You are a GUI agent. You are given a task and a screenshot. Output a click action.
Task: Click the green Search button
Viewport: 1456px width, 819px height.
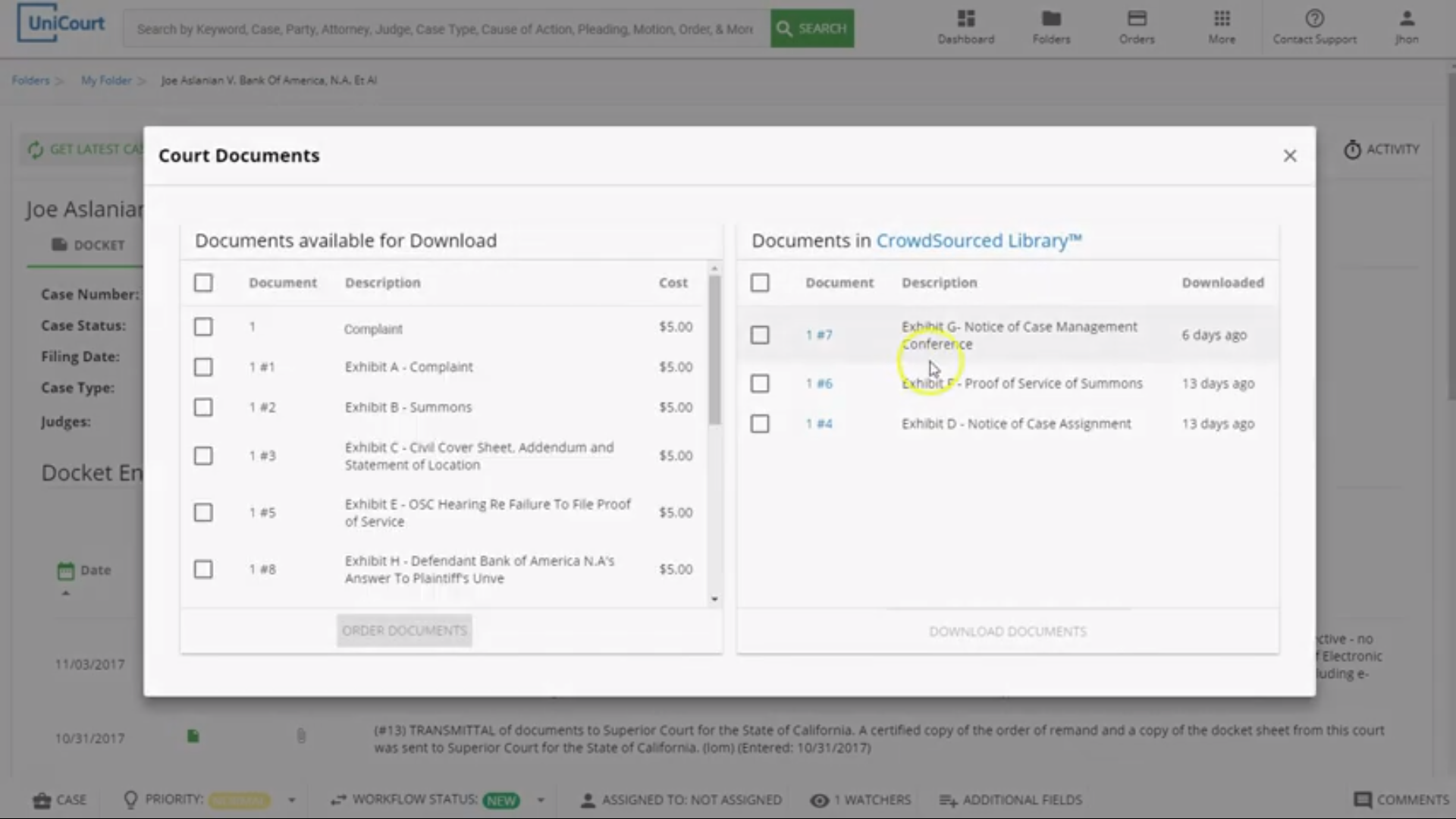pos(812,29)
